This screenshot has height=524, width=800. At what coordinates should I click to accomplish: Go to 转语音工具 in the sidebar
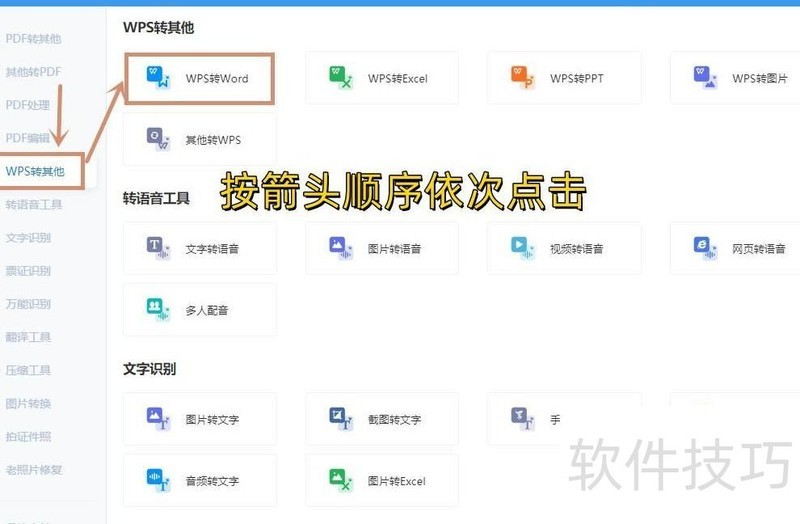click(34, 205)
